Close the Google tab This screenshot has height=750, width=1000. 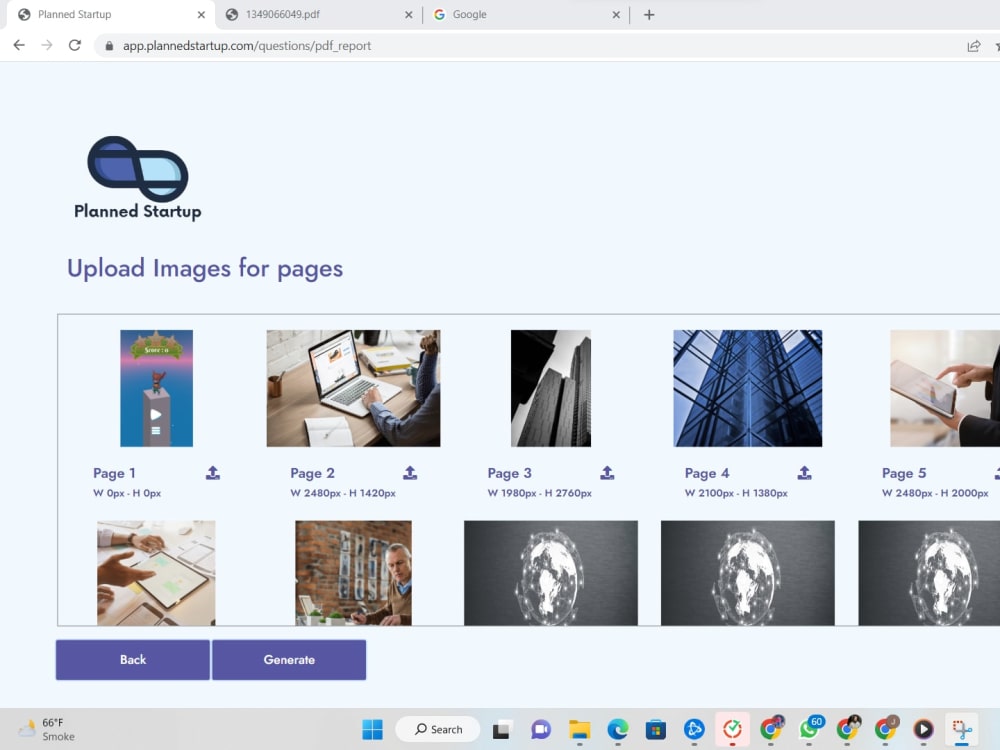(616, 15)
